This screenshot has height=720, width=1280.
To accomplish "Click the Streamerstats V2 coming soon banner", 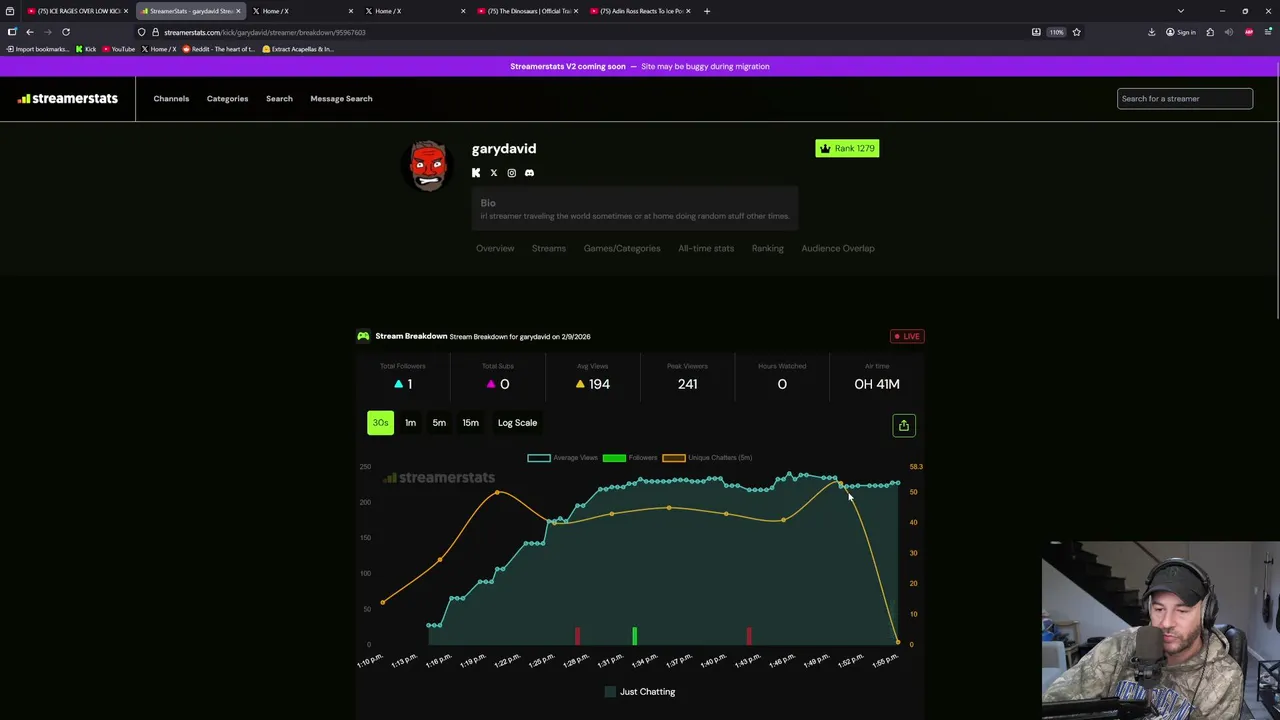I will click(640, 66).
